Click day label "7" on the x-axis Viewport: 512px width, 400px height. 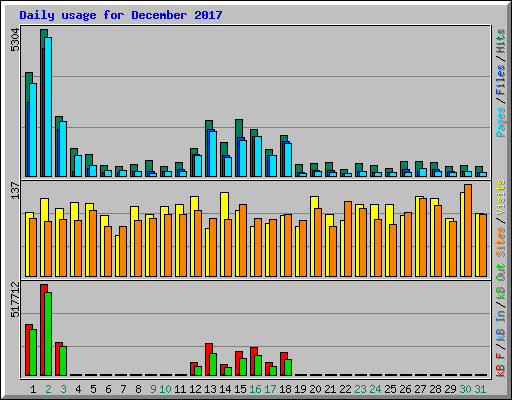click(123, 389)
